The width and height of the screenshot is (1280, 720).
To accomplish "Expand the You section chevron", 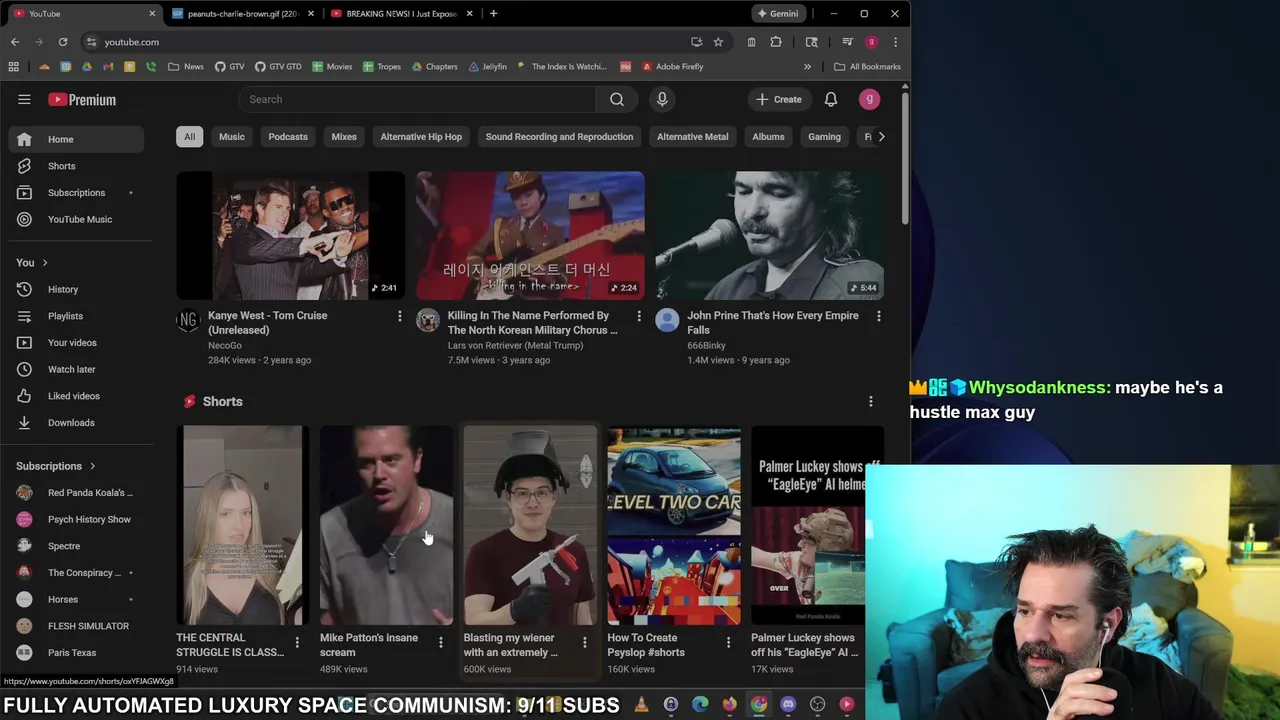I will click(44, 262).
